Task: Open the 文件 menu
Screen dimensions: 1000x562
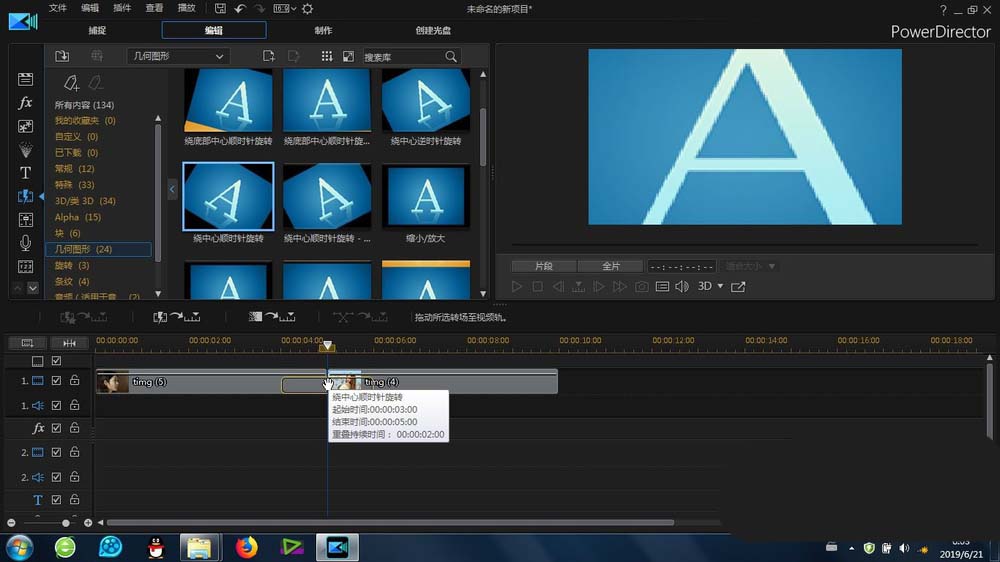Action: click(x=57, y=8)
